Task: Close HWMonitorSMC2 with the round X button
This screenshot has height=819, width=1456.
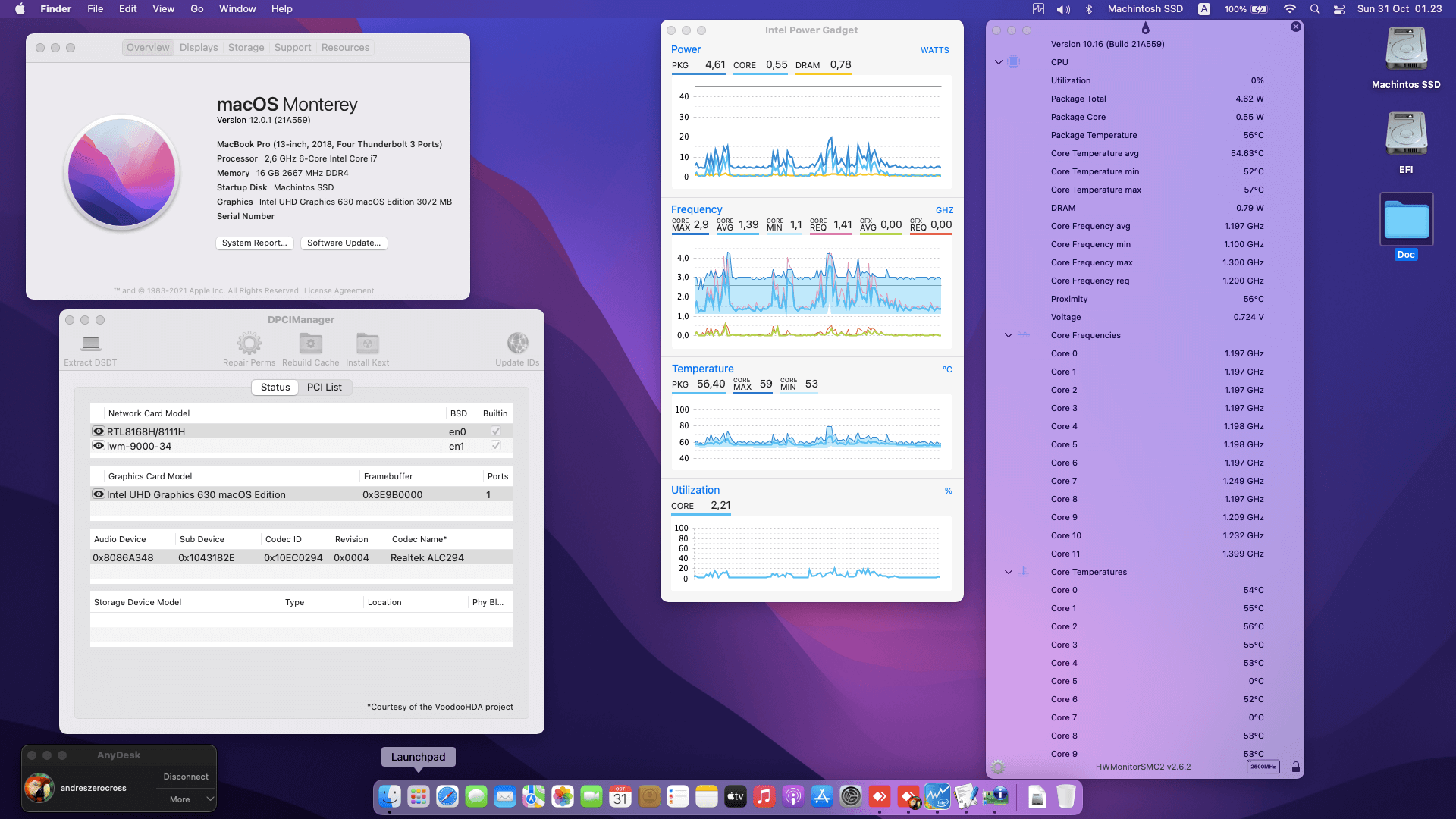Action: 1296,27
